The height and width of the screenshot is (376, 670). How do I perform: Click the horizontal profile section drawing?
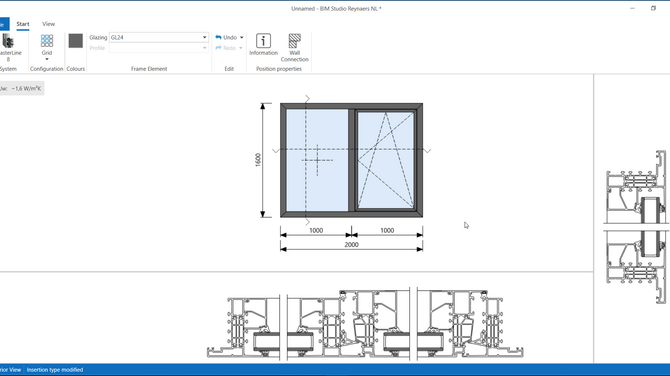point(365,324)
